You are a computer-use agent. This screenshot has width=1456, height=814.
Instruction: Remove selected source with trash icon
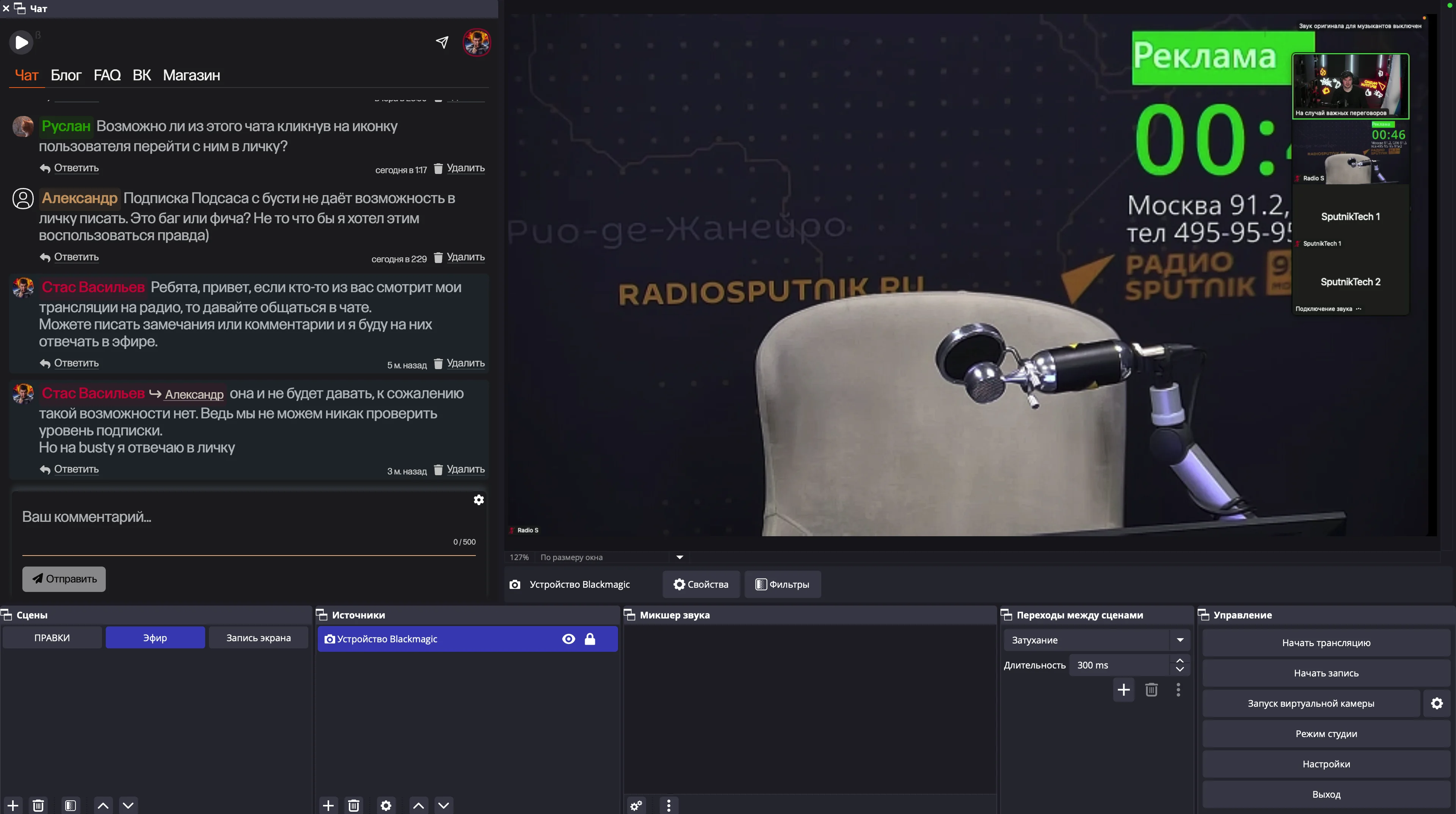pyautogui.click(x=354, y=806)
